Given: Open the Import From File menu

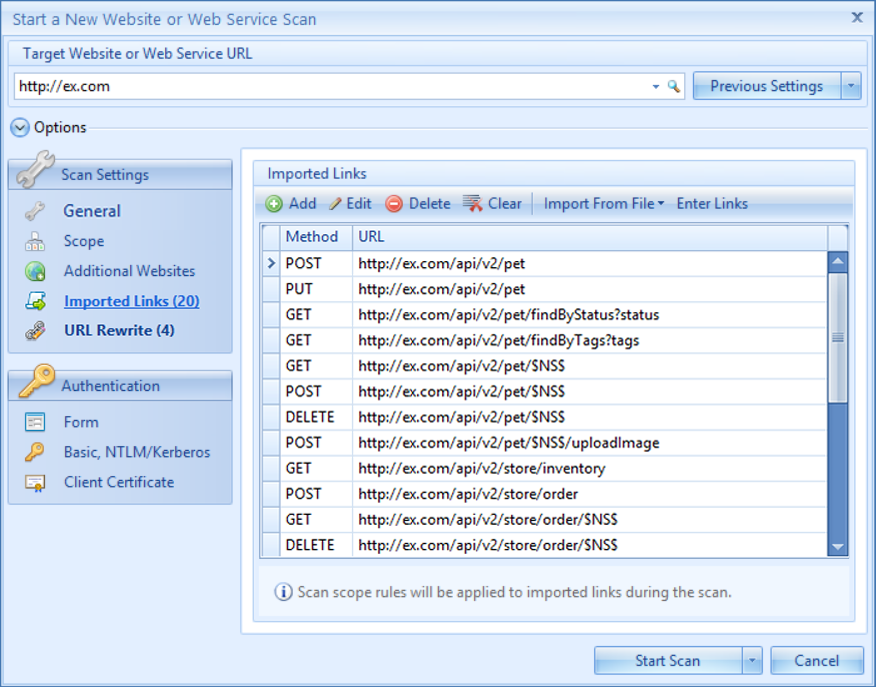Looking at the screenshot, I should [603, 204].
